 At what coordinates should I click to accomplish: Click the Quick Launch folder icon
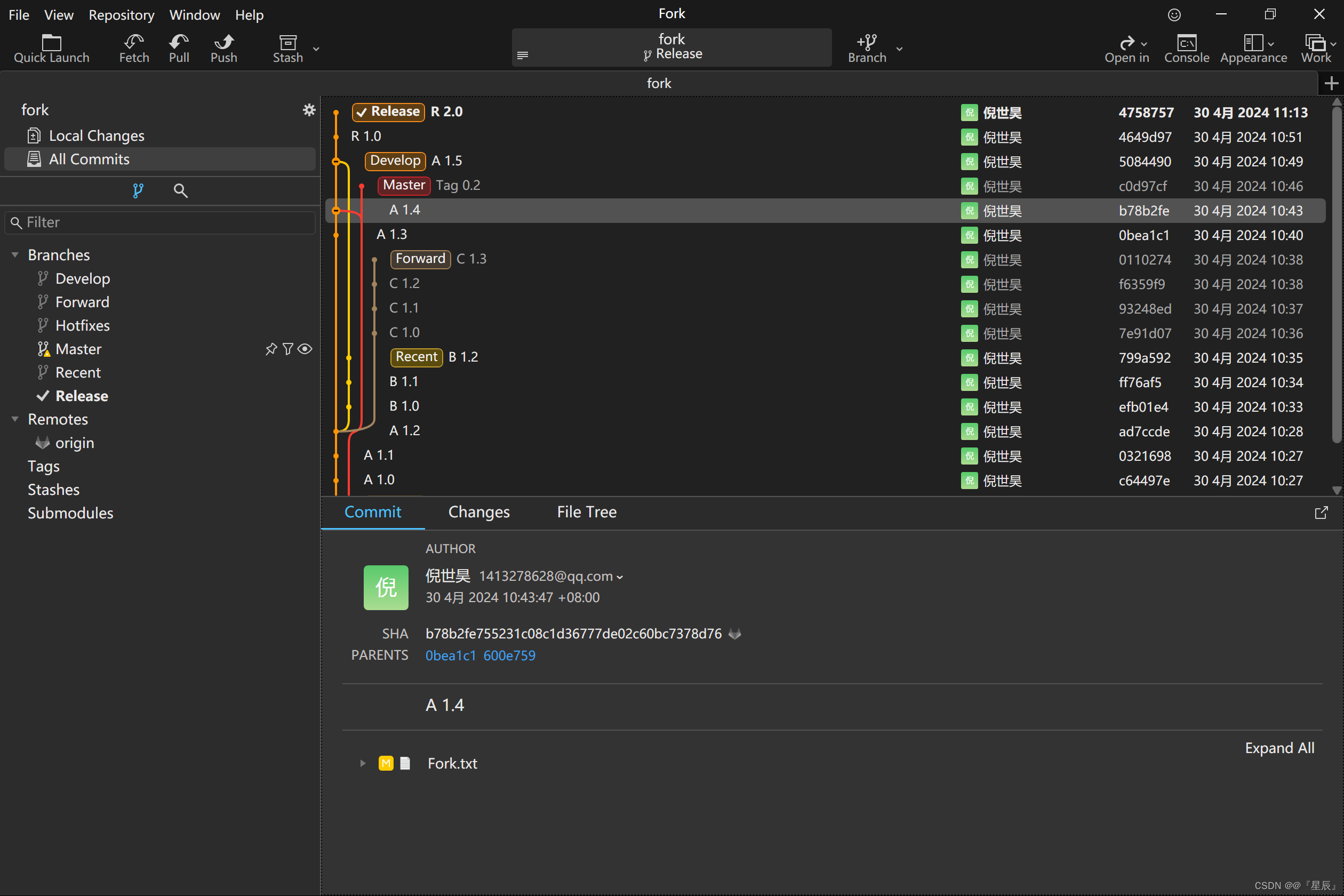tap(51, 42)
